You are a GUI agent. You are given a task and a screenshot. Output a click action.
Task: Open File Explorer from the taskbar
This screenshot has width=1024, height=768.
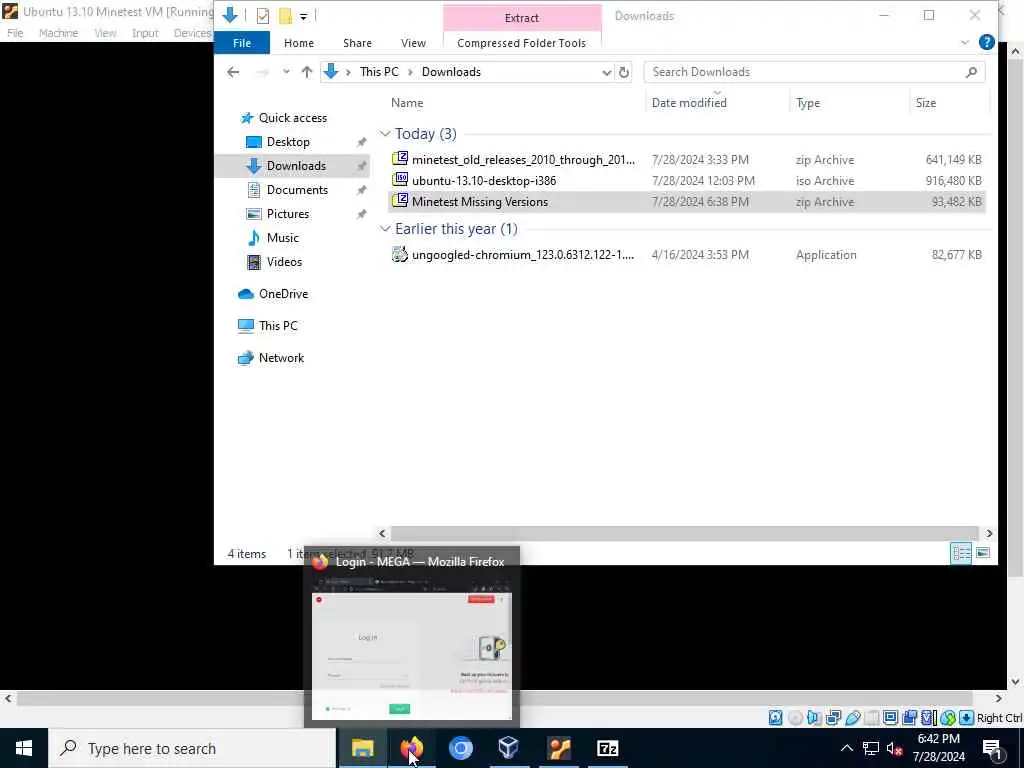coord(362,748)
